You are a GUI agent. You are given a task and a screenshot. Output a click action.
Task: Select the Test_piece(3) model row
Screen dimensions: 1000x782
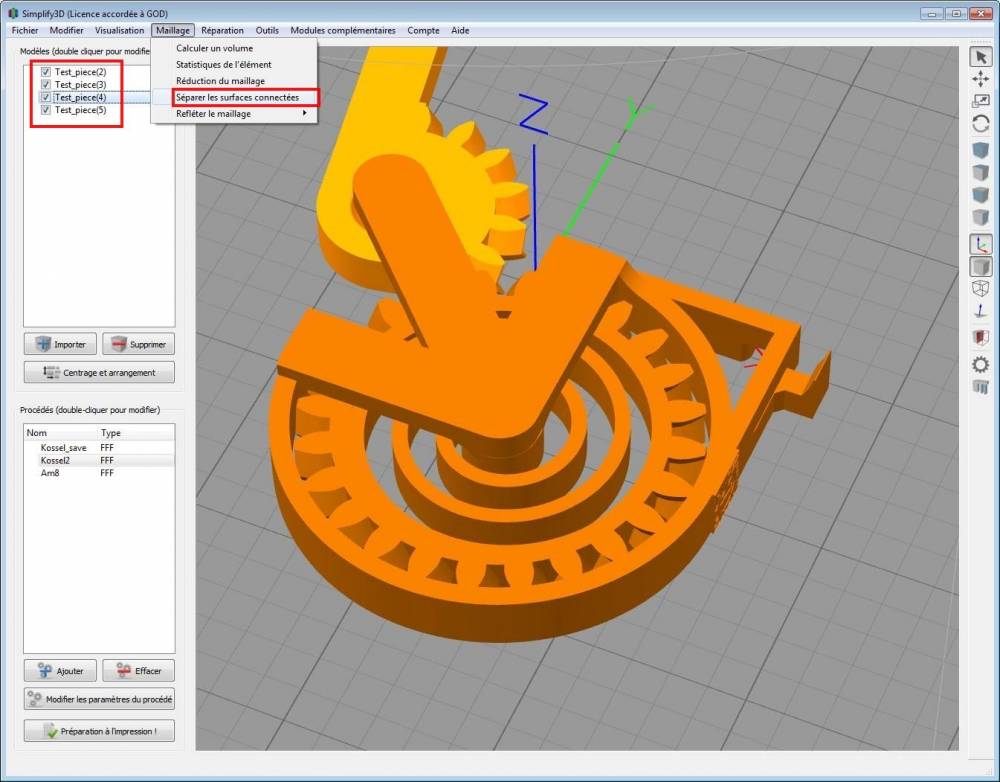[x=80, y=85]
